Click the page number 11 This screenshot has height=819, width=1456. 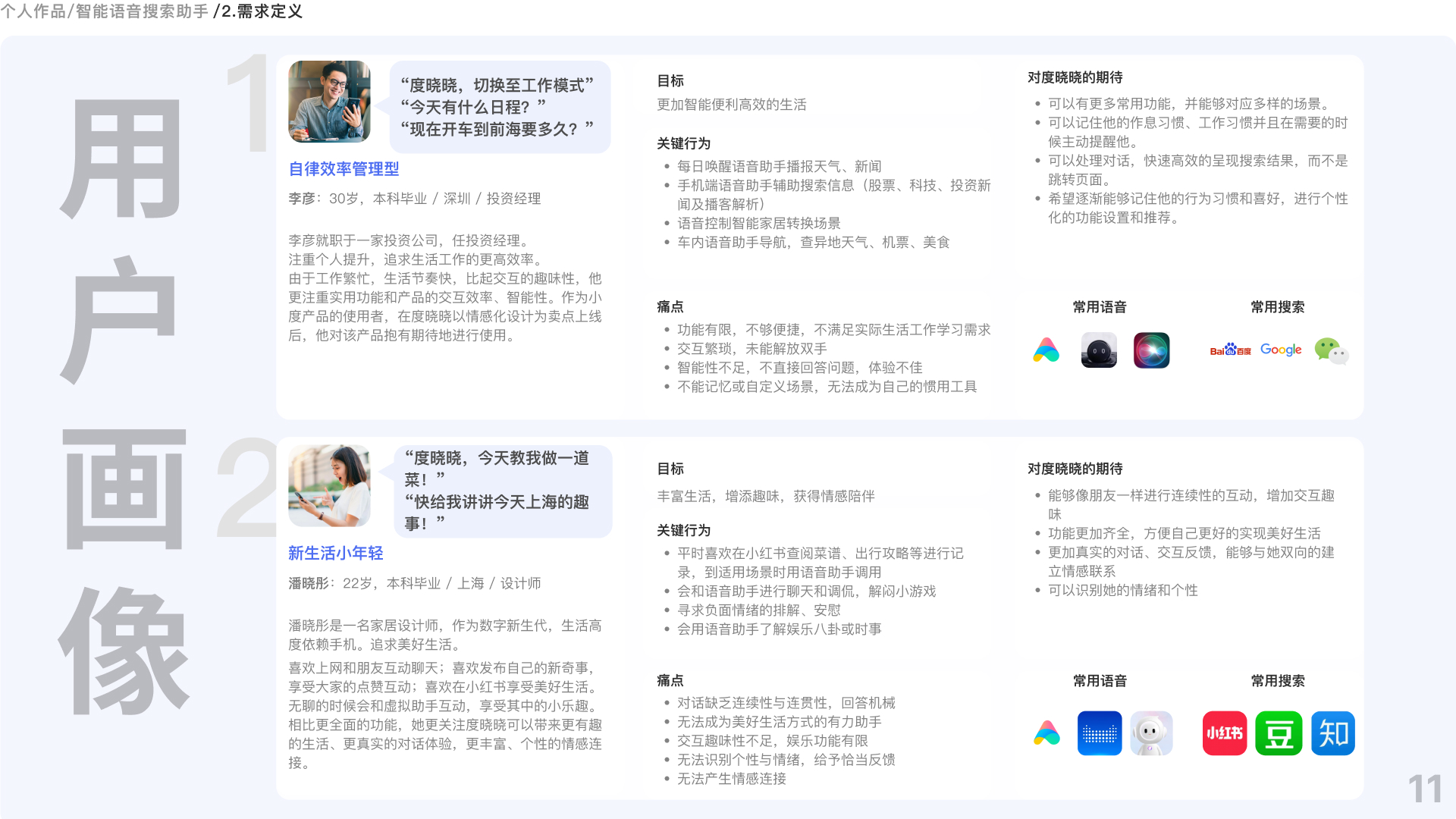coord(1424,786)
